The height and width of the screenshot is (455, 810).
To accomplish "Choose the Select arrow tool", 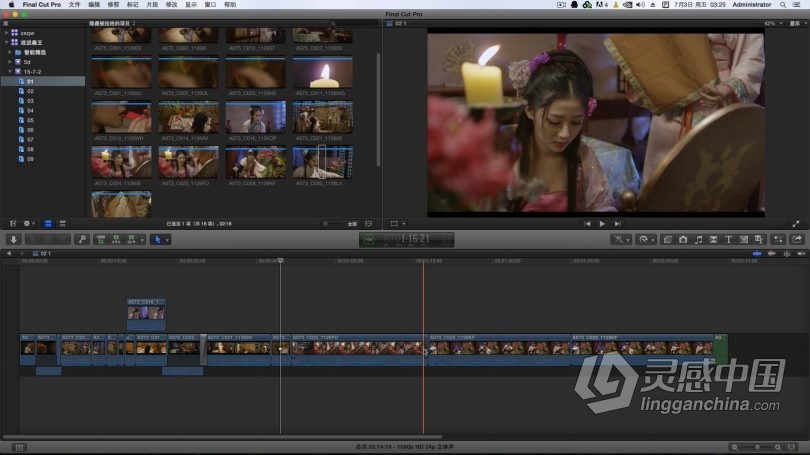I will point(158,240).
